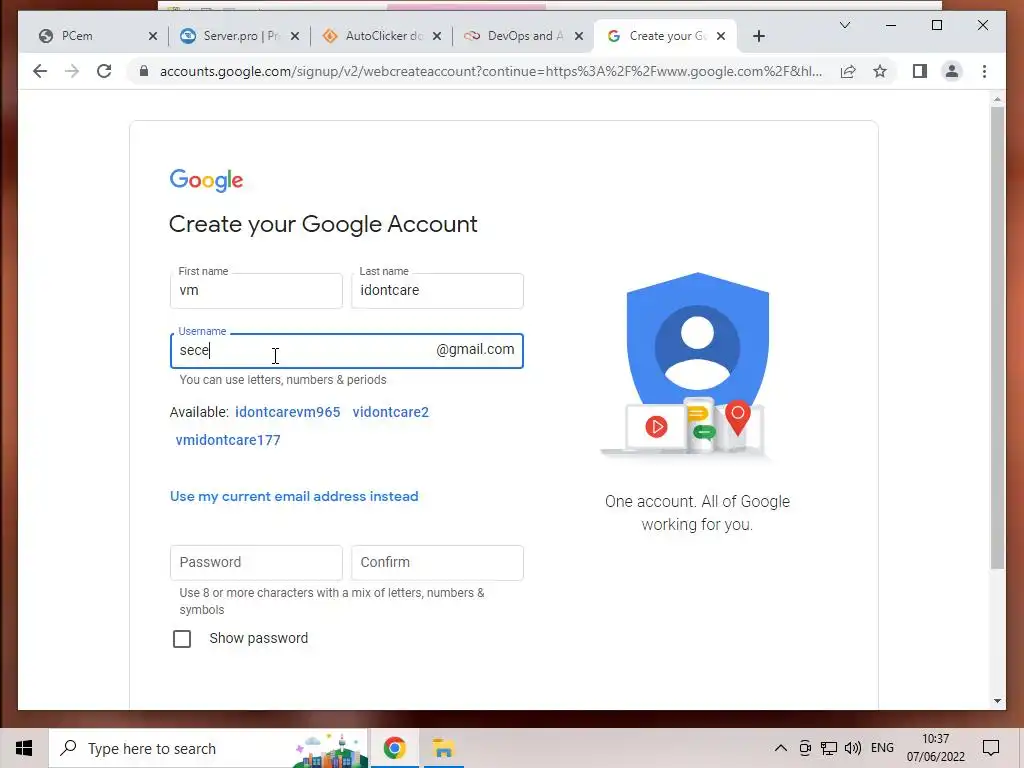The image size is (1024, 768).
Task: Go back to the previous page
Action: coord(40,71)
